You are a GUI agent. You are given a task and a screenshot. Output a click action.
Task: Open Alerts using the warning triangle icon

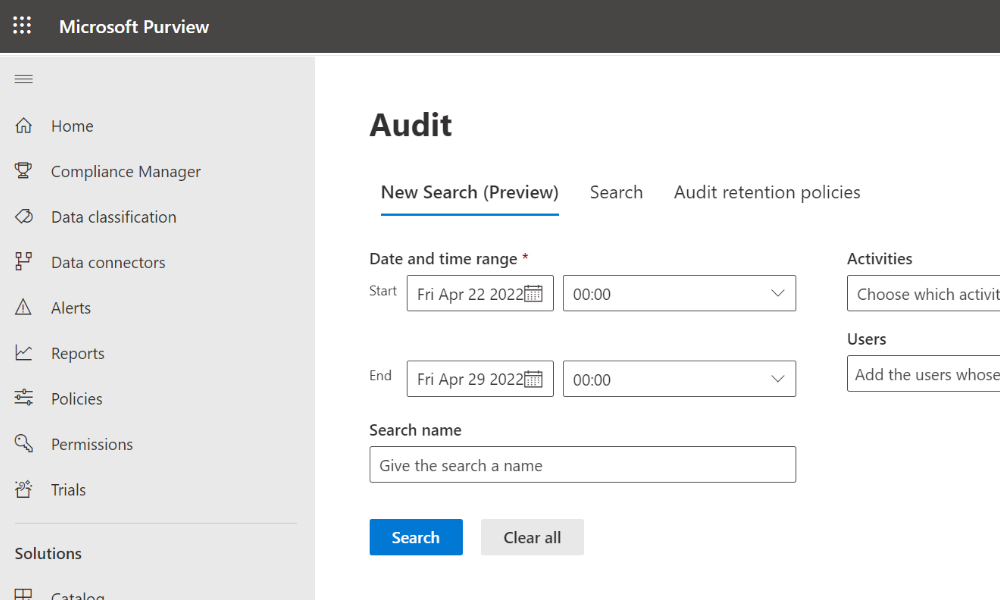pos(22,307)
